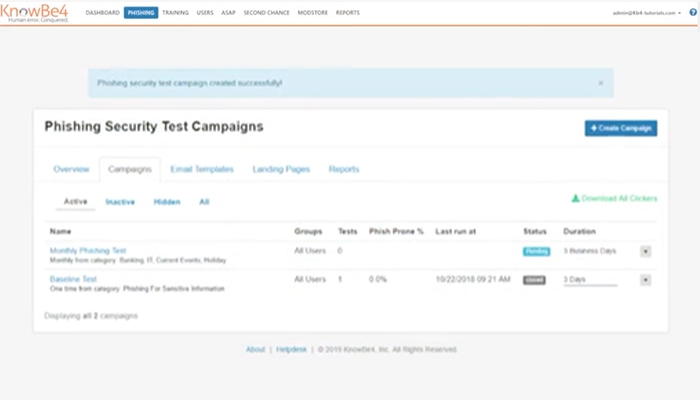700x400 pixels.
Task: Switch to the Email Templates tab
Action: point(202,169)
